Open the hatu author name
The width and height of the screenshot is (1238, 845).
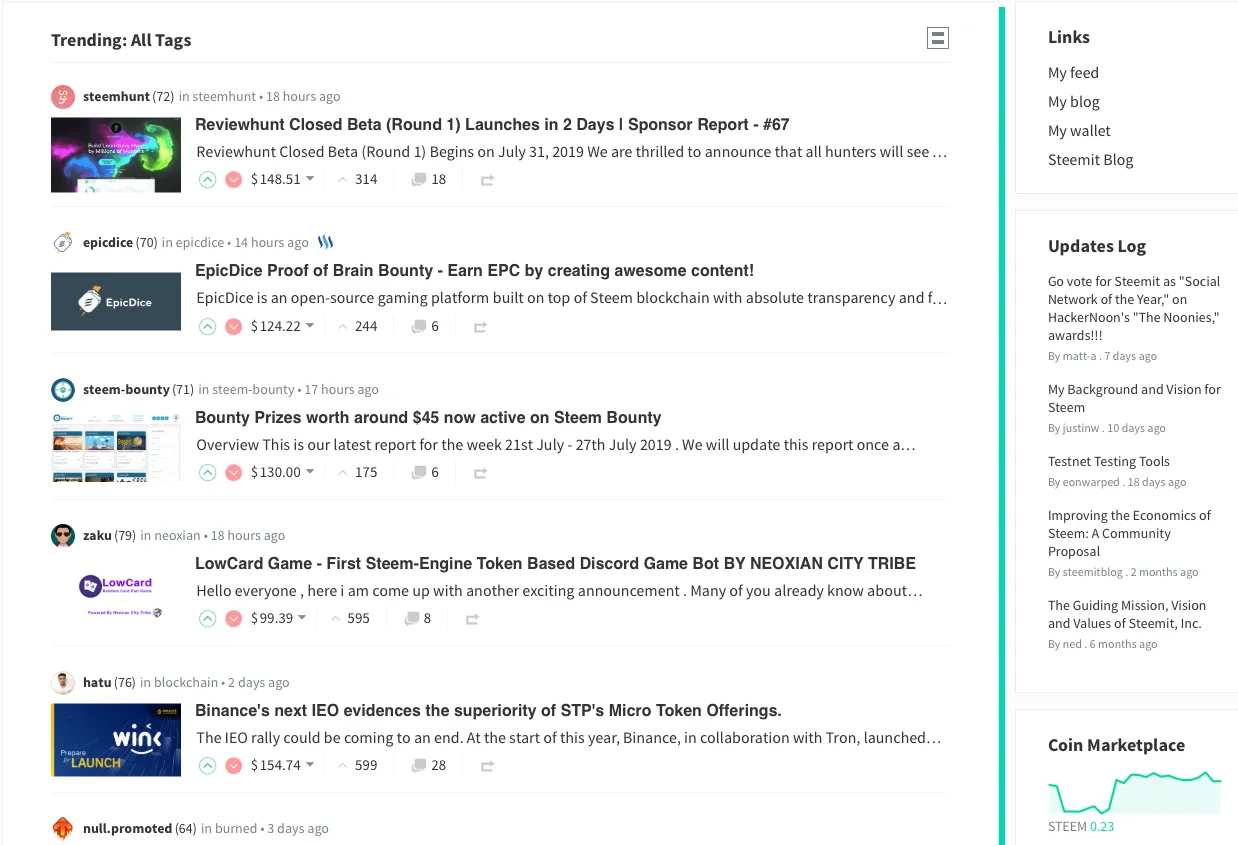click(x=97, y=683)
